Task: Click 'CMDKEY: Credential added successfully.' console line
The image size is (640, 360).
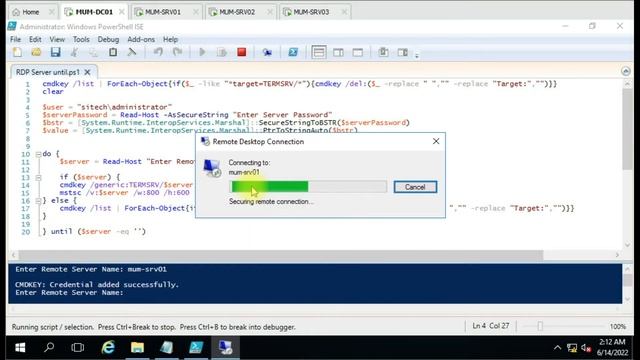Action: [x=97, y=284]
